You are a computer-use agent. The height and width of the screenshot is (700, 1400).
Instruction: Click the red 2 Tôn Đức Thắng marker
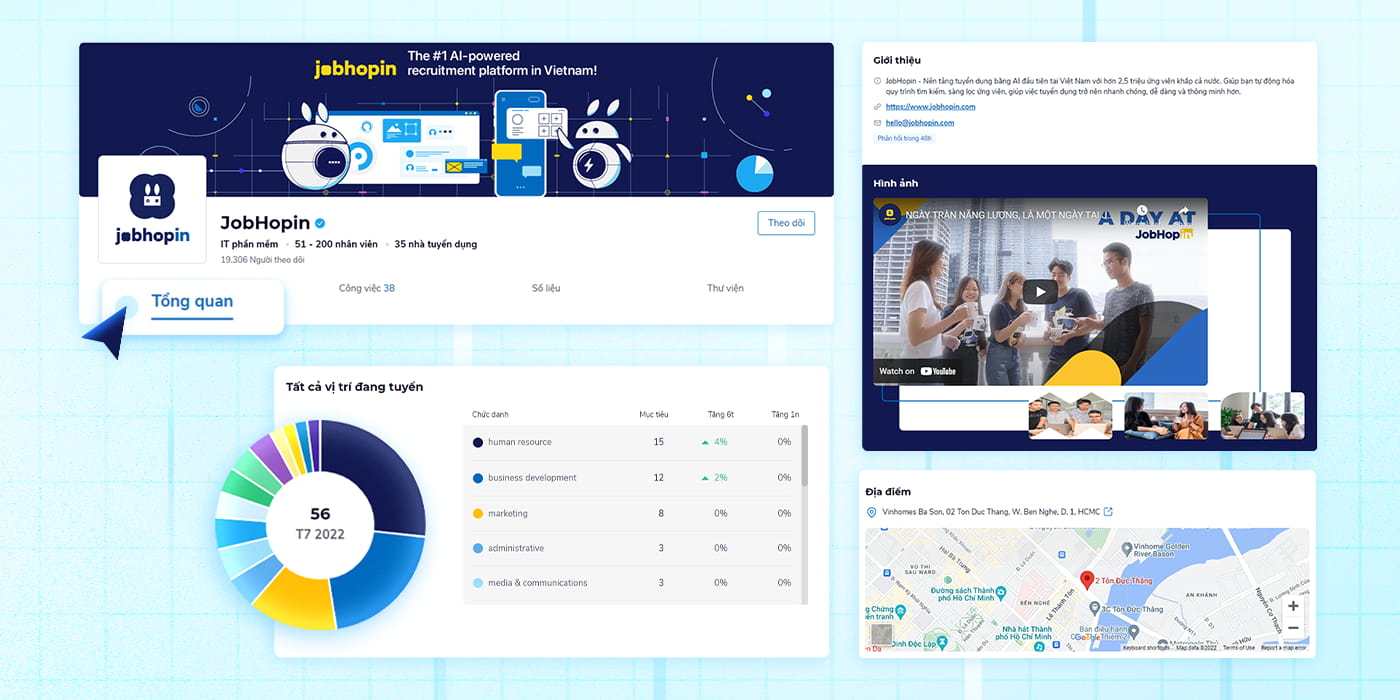pyautogui.click(x=1087, y=580)
